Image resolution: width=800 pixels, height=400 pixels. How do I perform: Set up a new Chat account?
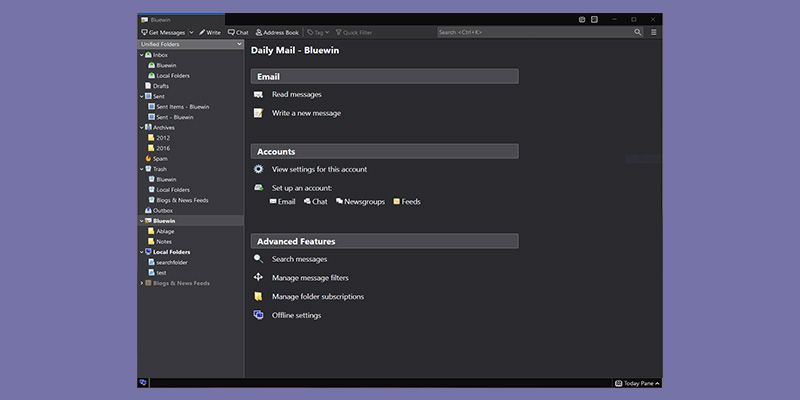click(316, 202)
